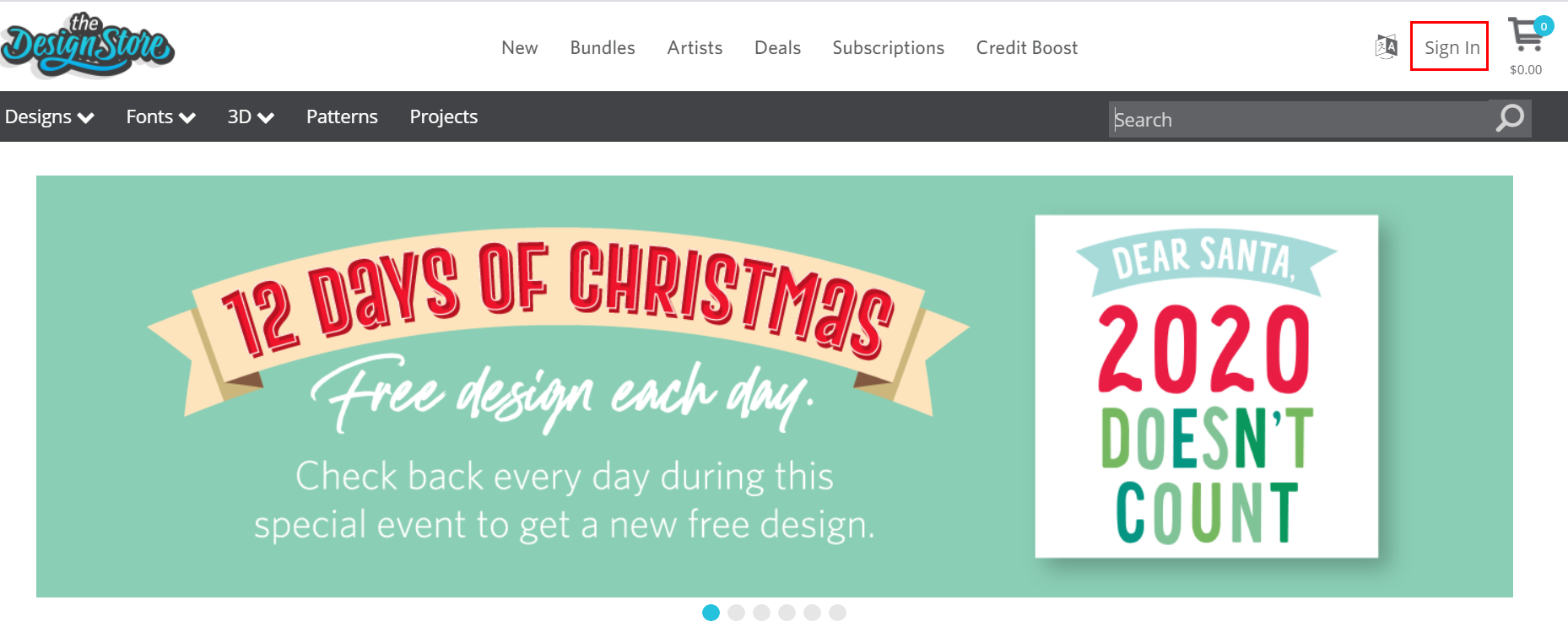Open the Credit Boost page

(1026, 47)
